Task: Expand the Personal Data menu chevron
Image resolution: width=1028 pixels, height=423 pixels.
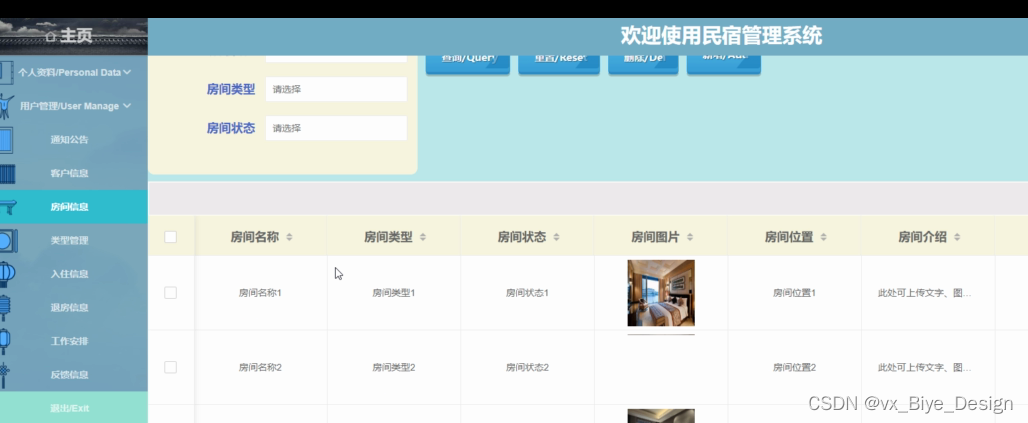Action: tap(127, 72)
